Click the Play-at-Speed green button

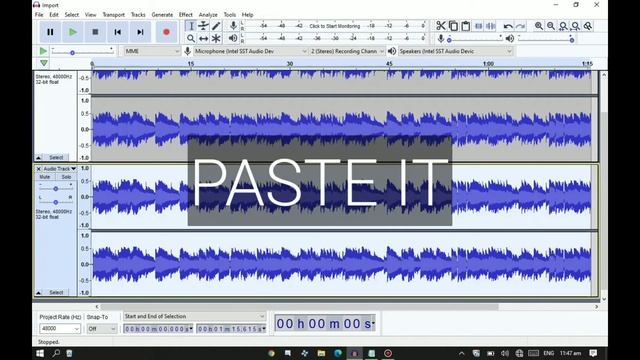pos(43,51)
